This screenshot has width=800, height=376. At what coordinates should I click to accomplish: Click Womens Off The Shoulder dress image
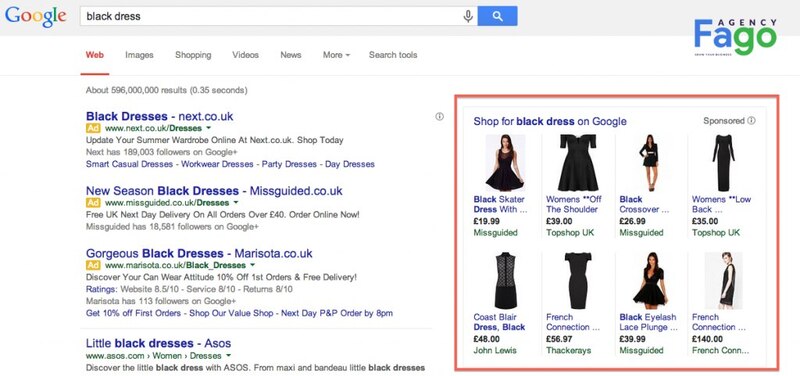click(578, 163)
